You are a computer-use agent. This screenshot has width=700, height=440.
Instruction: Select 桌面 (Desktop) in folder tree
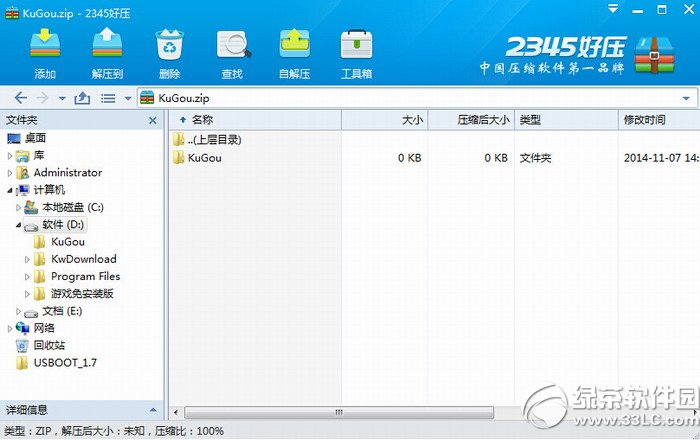[x=27, y=138]
